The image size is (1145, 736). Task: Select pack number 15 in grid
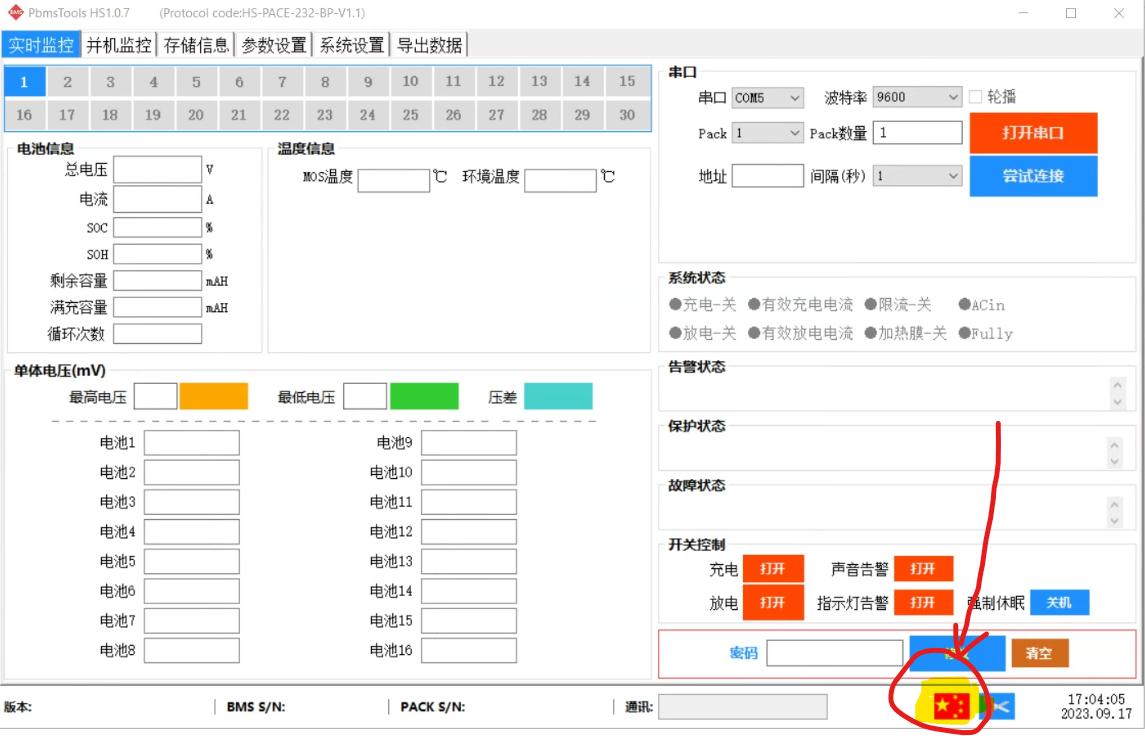[627, 81]
